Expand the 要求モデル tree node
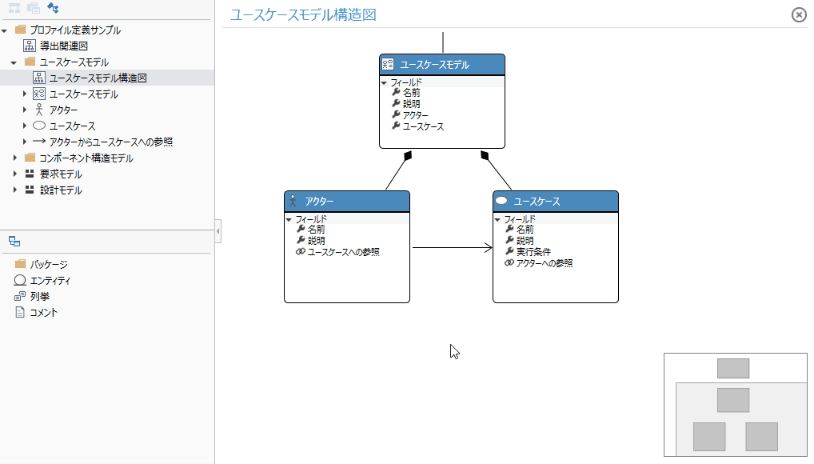The image size is (814, 464). [15, 174]
